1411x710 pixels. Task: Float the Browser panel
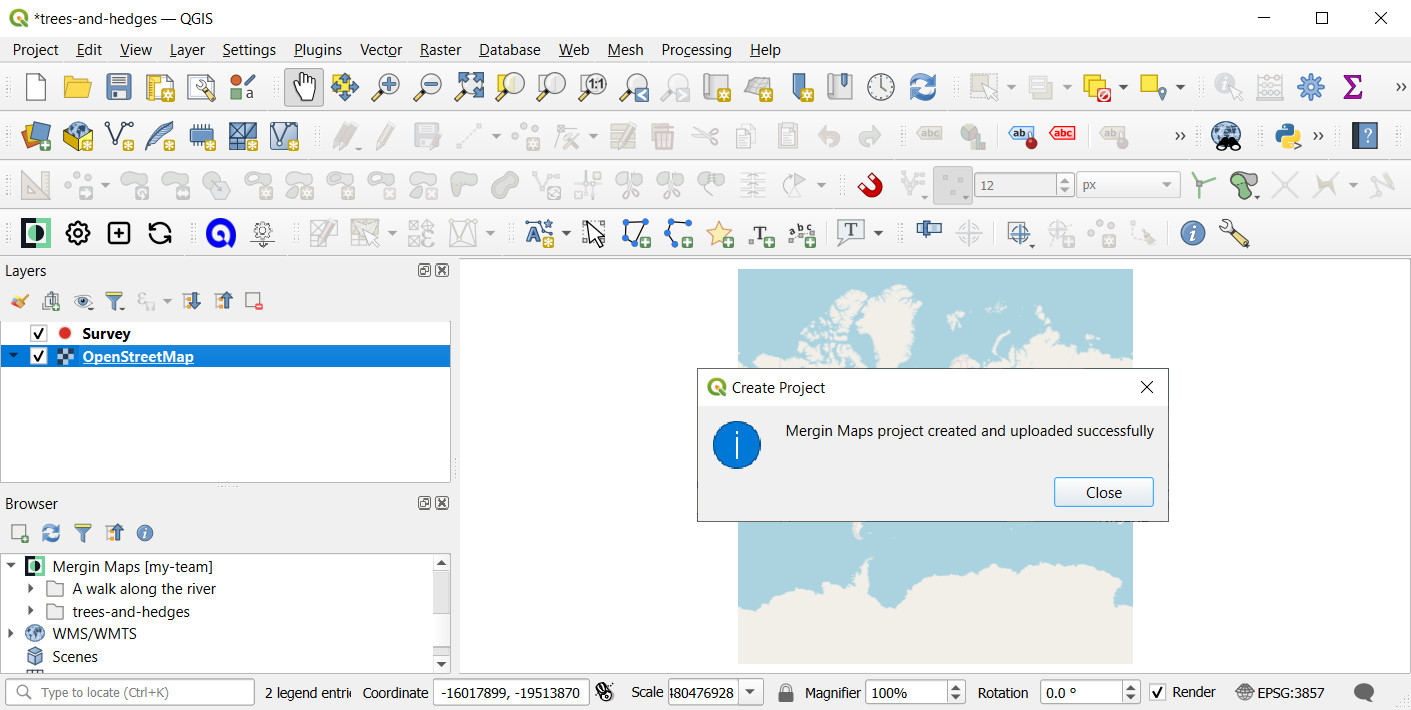point(424,503)
